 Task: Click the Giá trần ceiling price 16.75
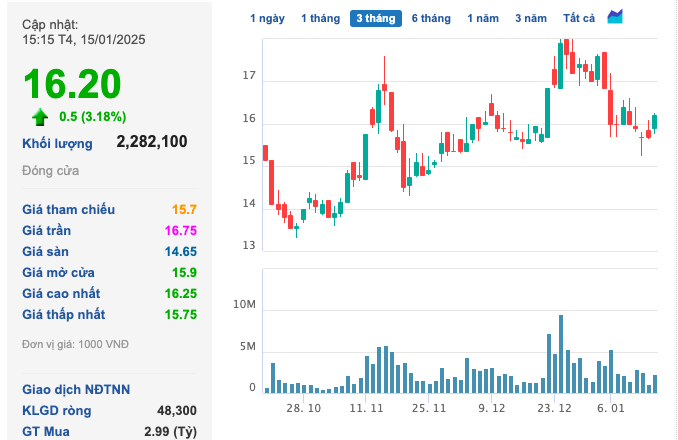tap(180, 231)
